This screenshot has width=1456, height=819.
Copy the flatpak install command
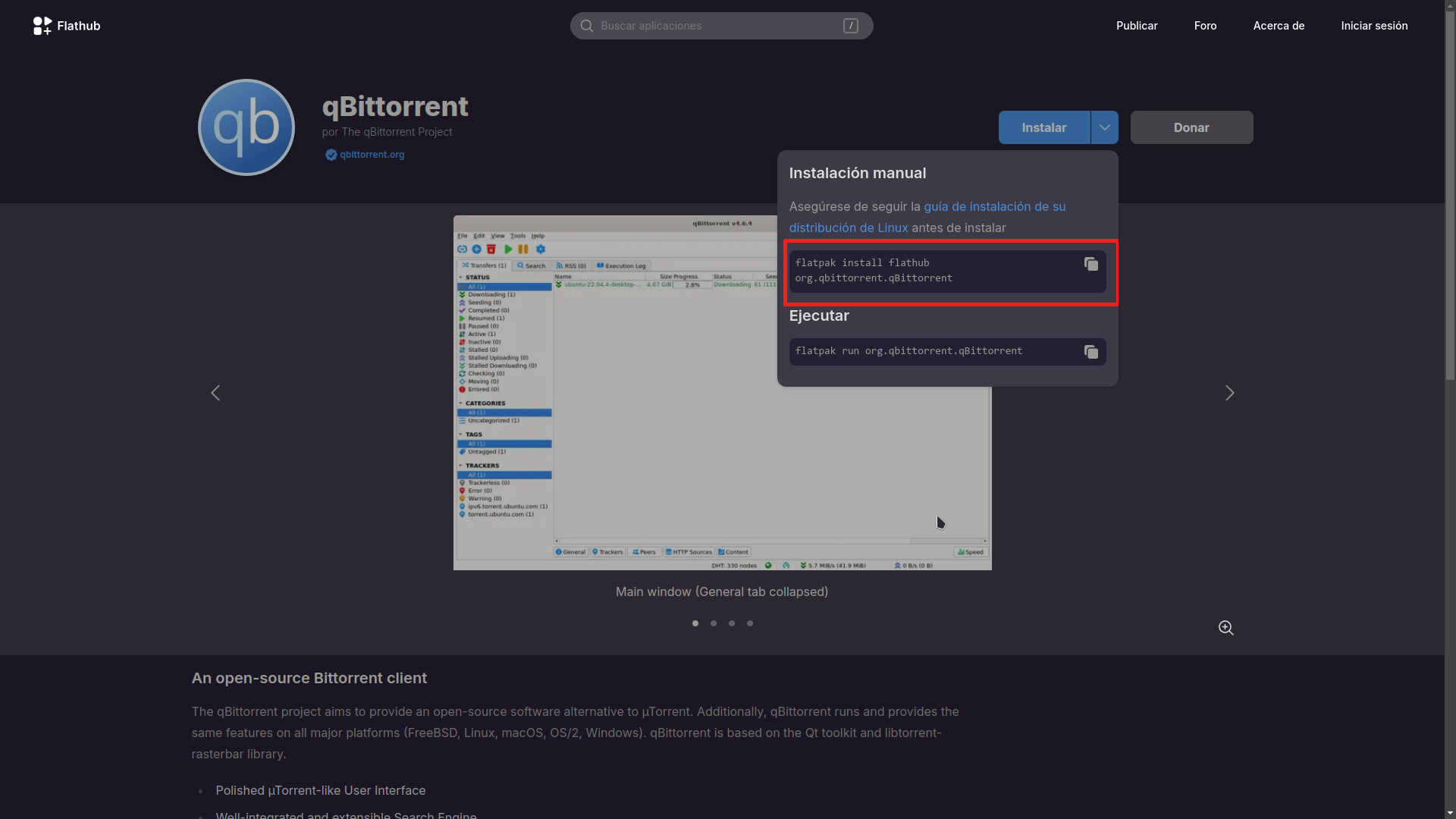[1090, 264]
